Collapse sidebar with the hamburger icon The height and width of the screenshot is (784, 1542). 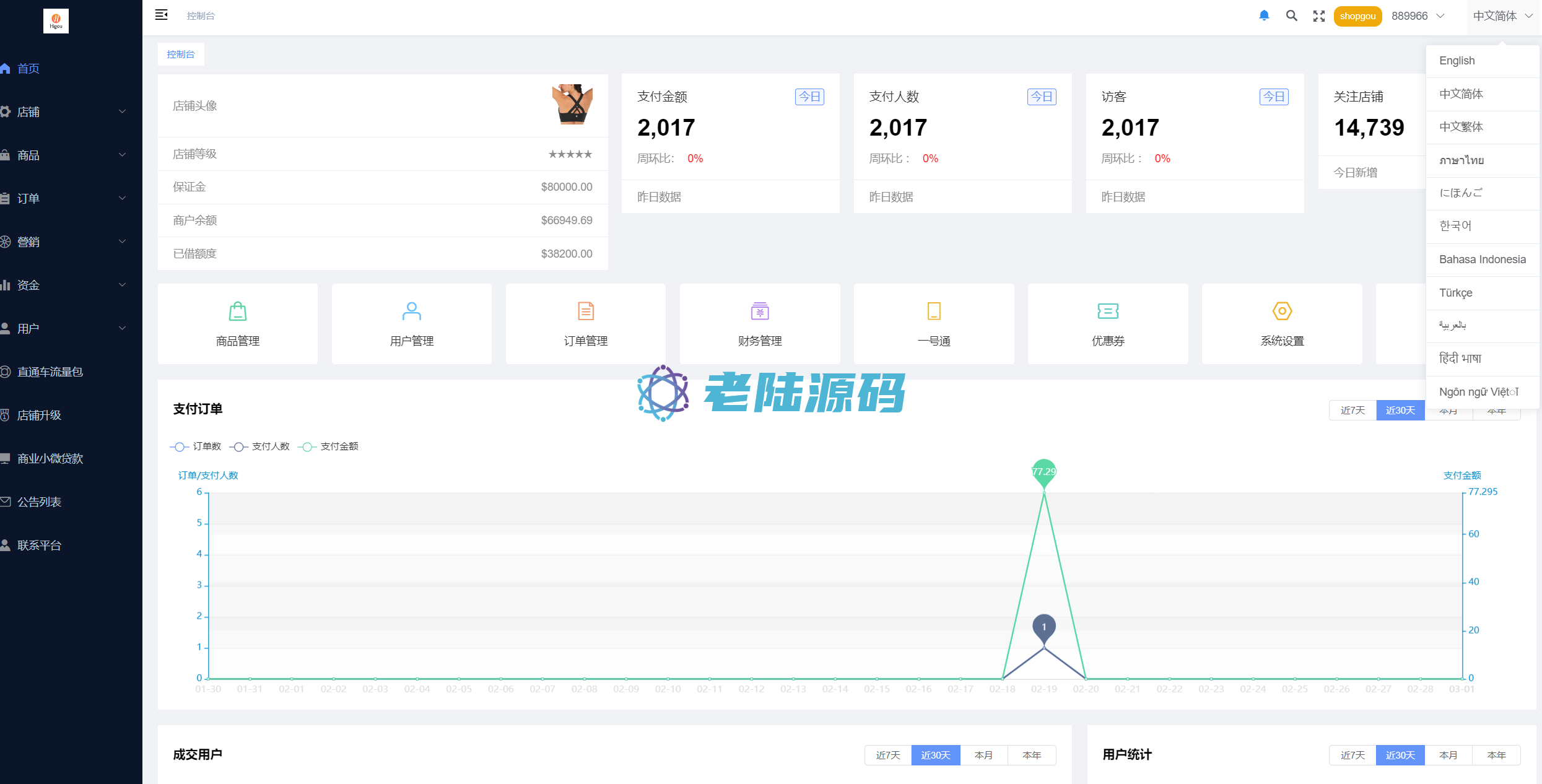point(161,15)
